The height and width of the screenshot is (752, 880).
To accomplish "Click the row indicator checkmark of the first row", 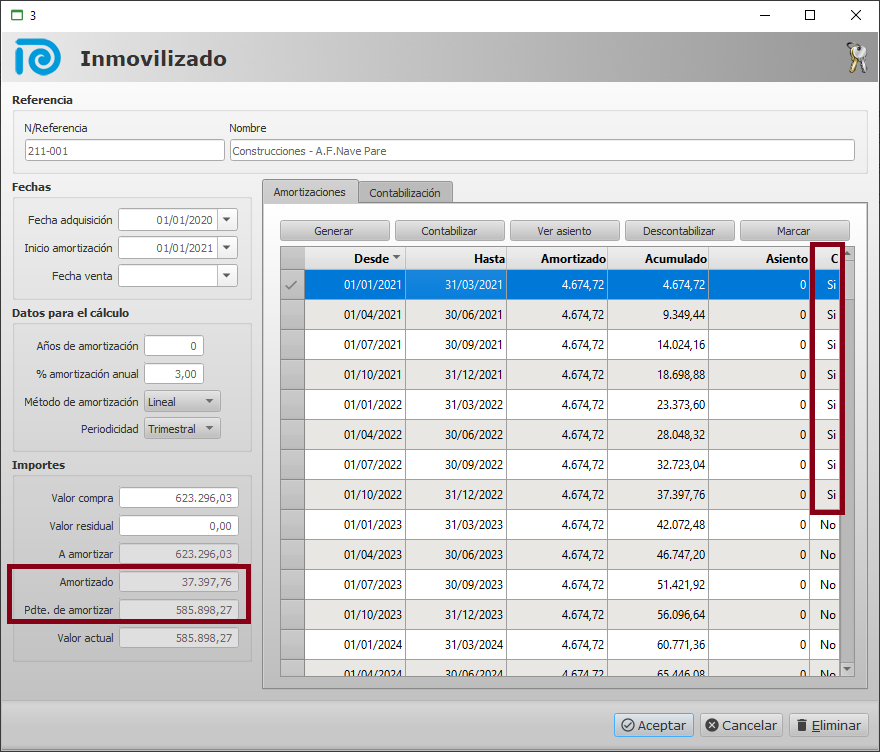I will [292, 285].
